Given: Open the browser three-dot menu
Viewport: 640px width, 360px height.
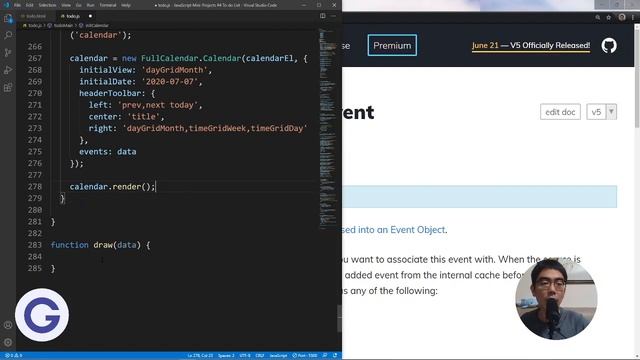Looking at the screenshot, I should pos(633,18).
